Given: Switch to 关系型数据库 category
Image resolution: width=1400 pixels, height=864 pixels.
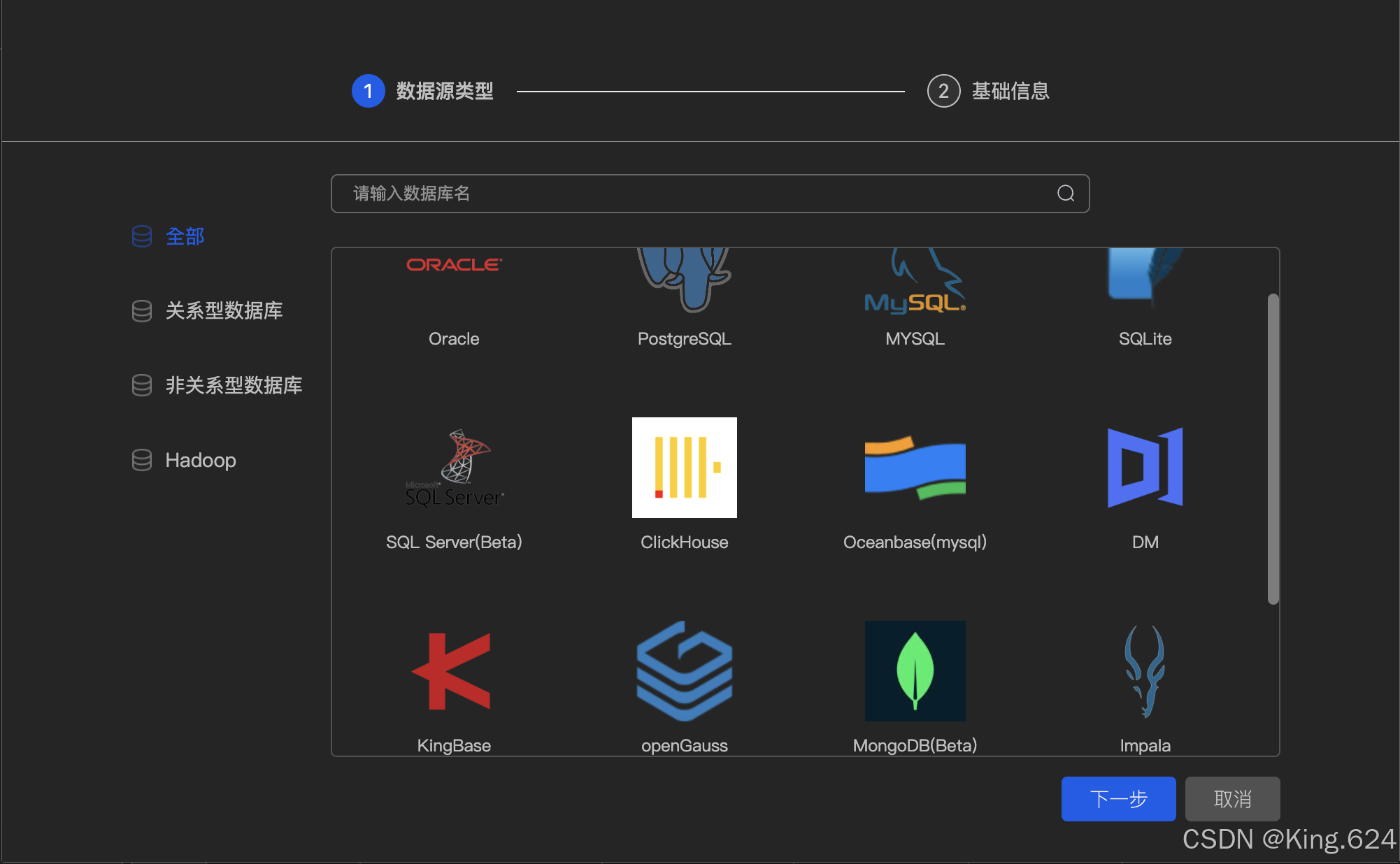Looking at the screenshot, I should pos(223,311).
